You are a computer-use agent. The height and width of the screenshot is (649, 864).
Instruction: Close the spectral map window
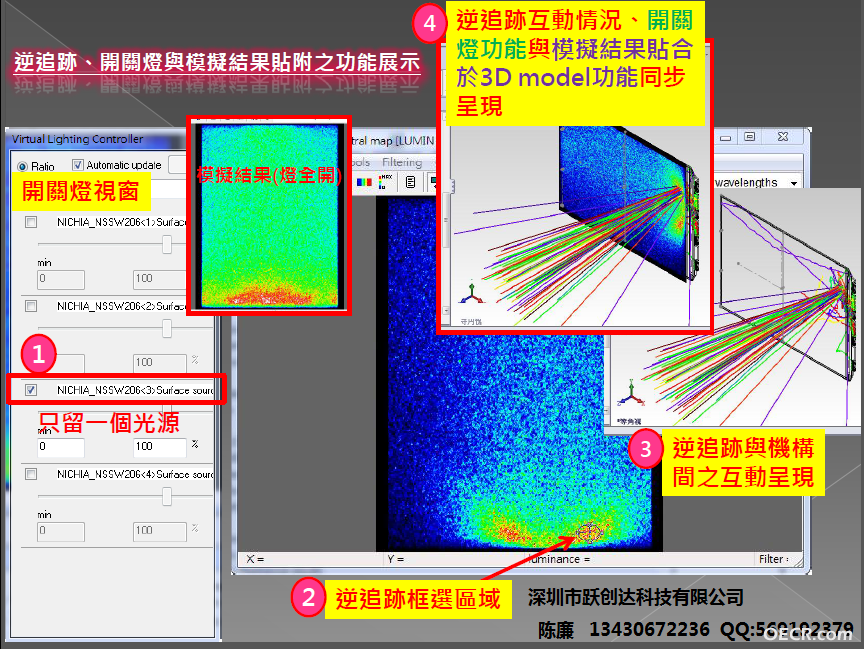click(x=783, y=137)
